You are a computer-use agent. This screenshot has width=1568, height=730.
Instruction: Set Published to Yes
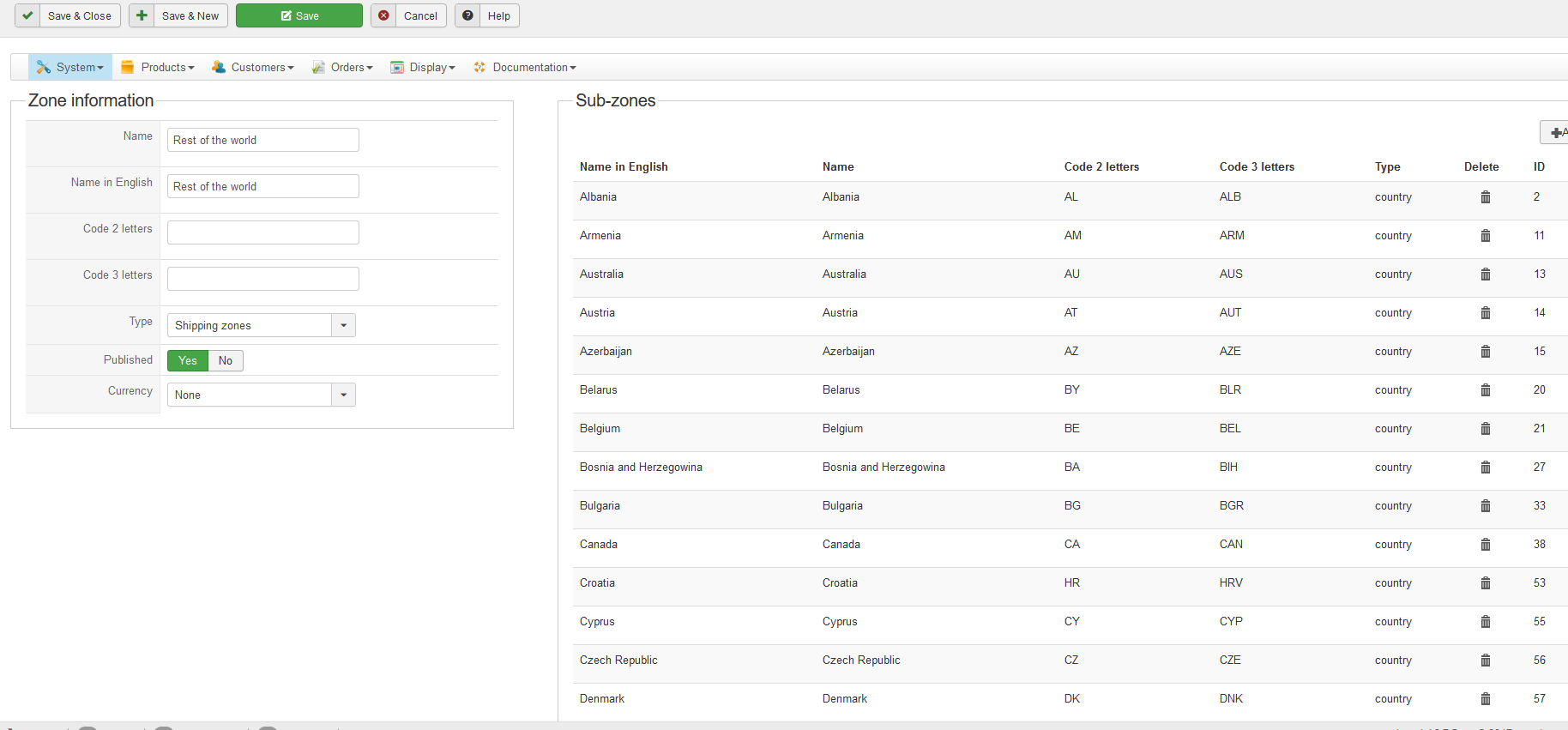coord(188,361)
